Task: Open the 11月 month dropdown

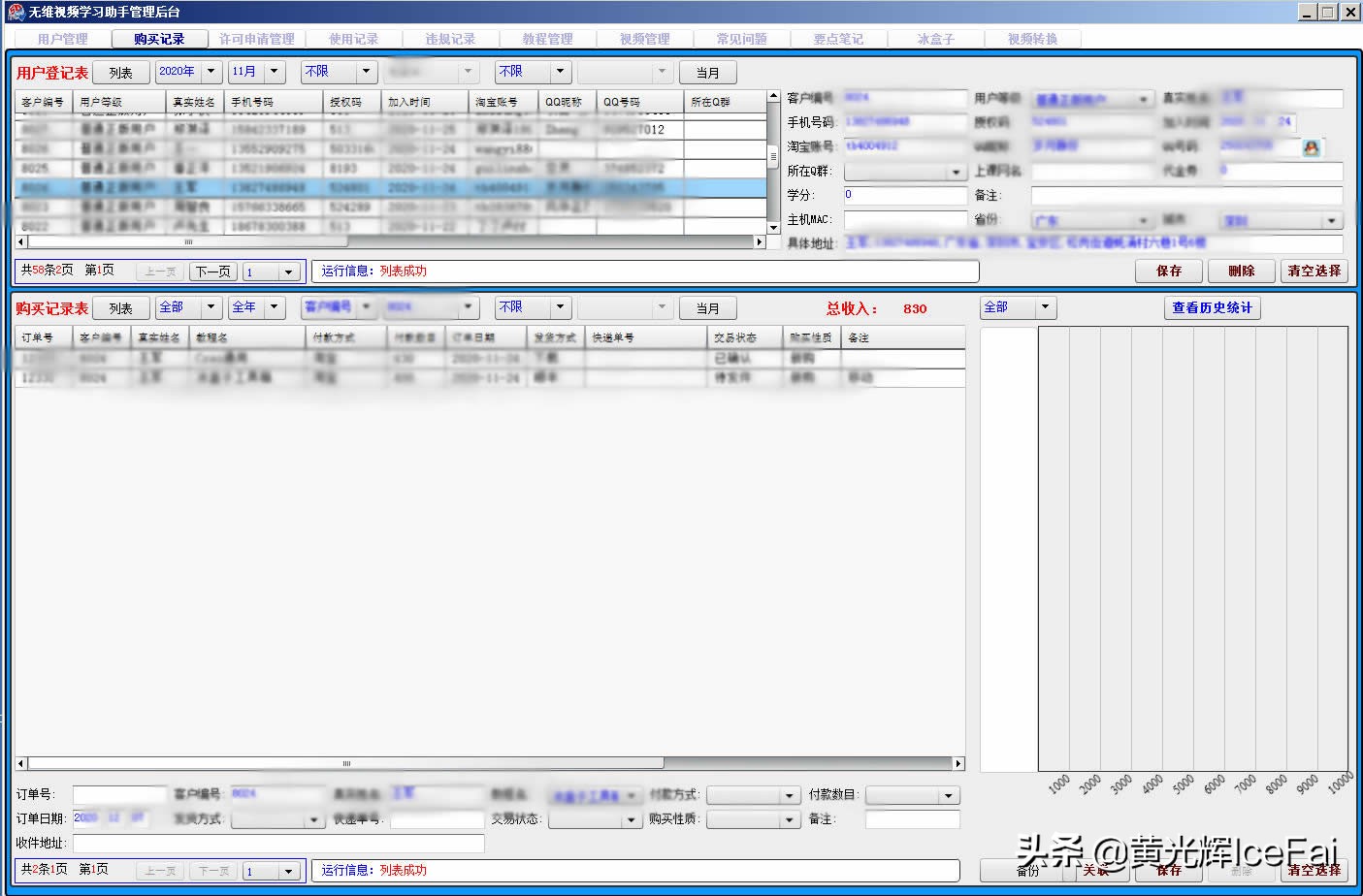Action: [275, 72]
